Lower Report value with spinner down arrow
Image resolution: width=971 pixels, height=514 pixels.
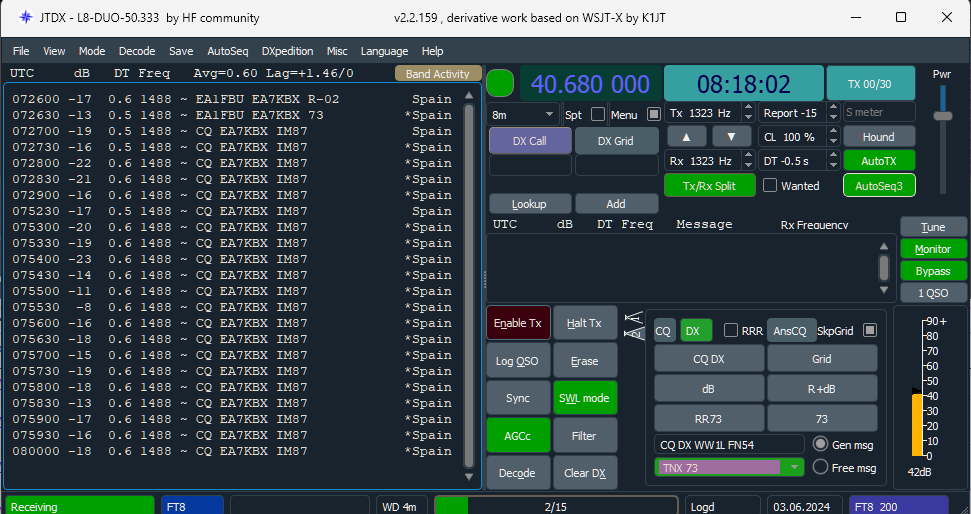834,118
